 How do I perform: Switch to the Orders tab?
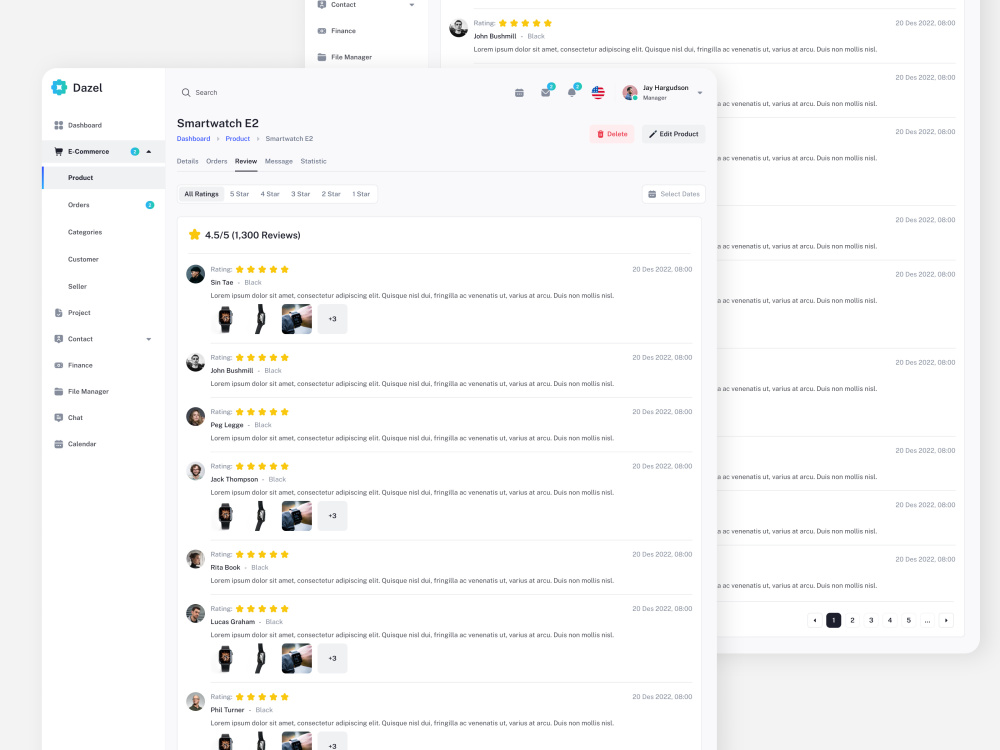(217, 161)
